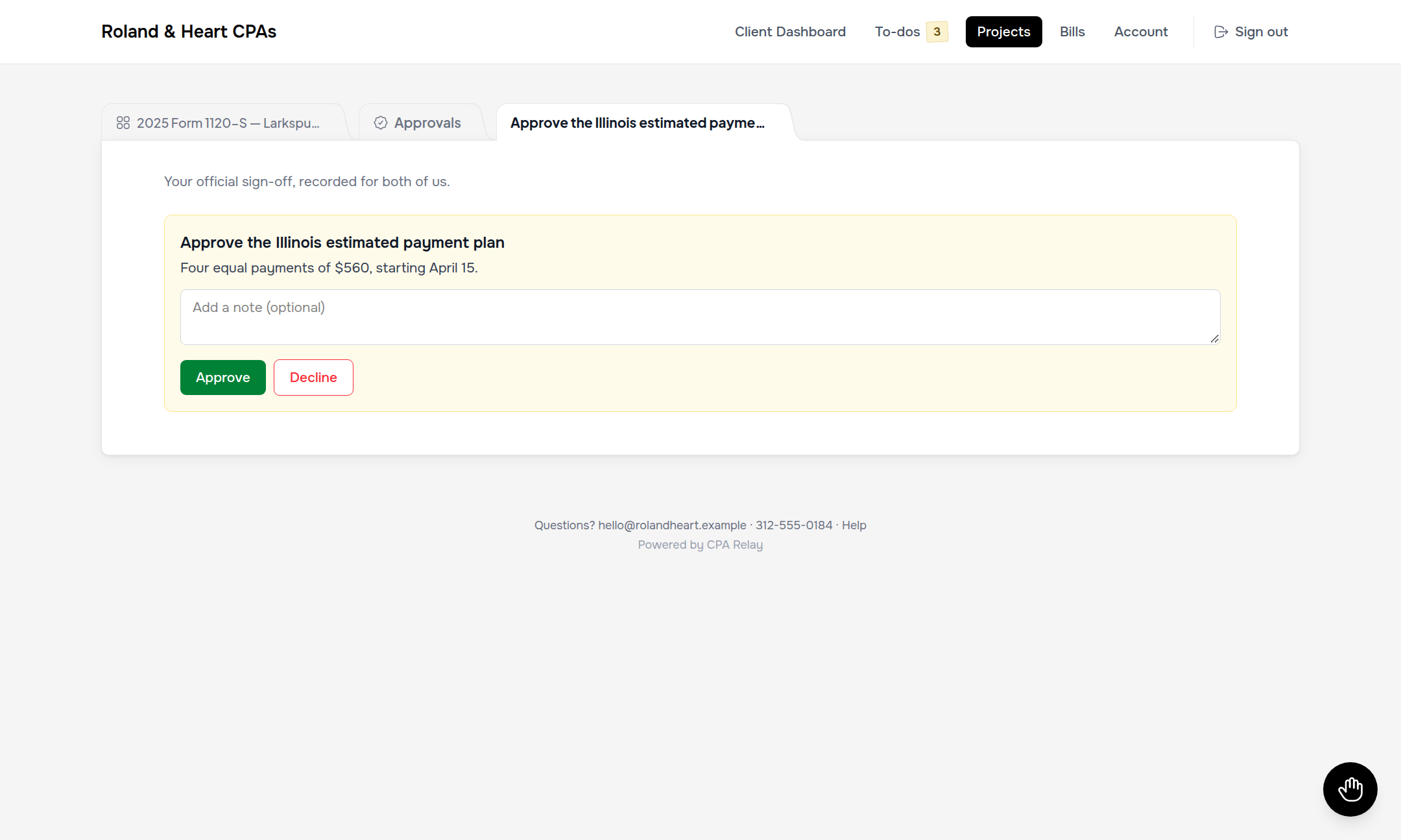The height and width of the screenshot is (840, 1401).
Task: Click 'Your official sign-off' description text
Action: (307, 182)
